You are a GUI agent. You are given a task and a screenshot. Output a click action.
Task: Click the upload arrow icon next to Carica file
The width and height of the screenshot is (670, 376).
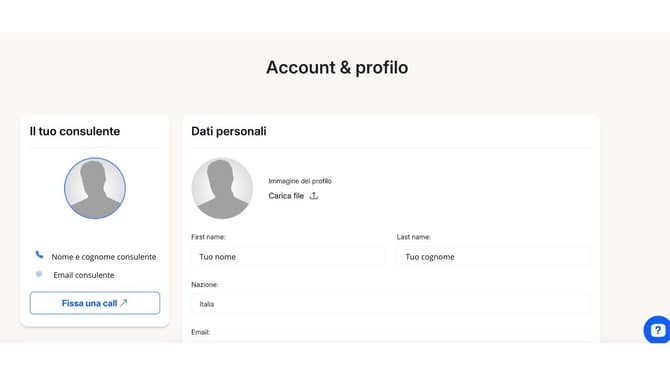pyautogui.click(x=314, y=196)
